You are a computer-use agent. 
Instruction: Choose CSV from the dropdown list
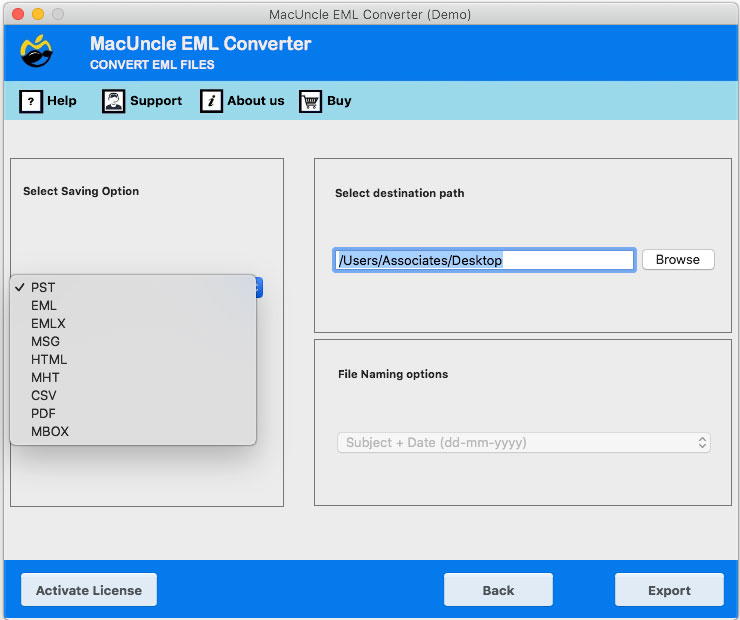133,395
